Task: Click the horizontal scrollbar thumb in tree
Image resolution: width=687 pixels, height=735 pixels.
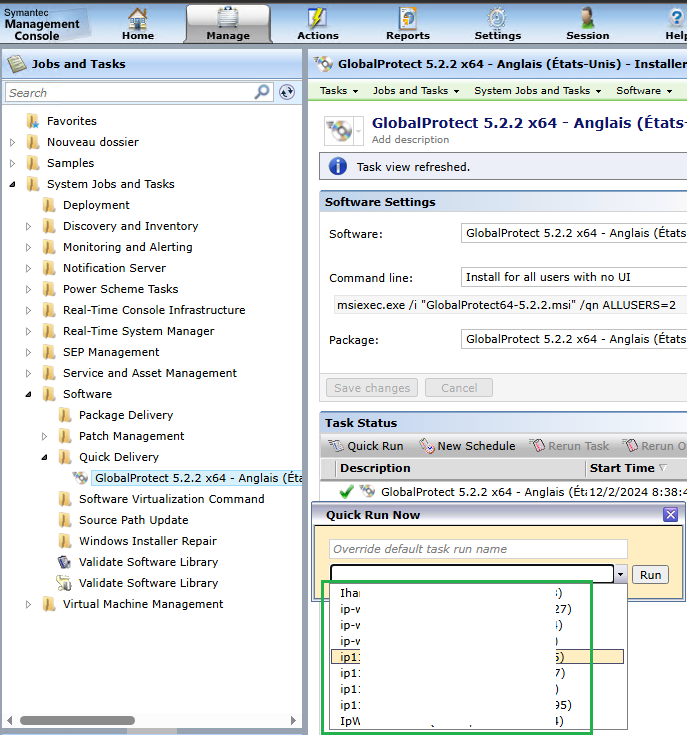Action: coord(77,720)
